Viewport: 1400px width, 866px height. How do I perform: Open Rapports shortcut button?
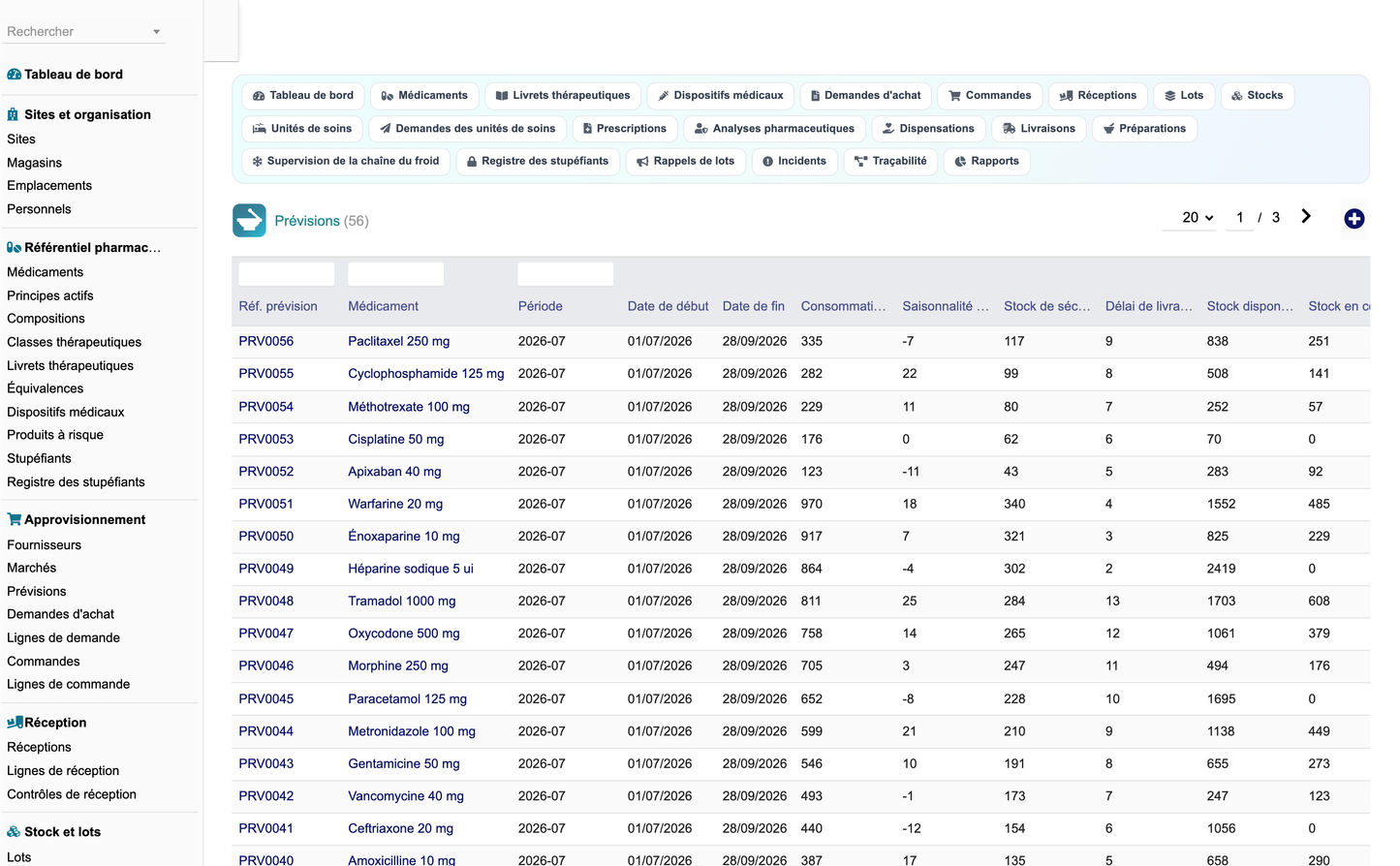[986, 162]
